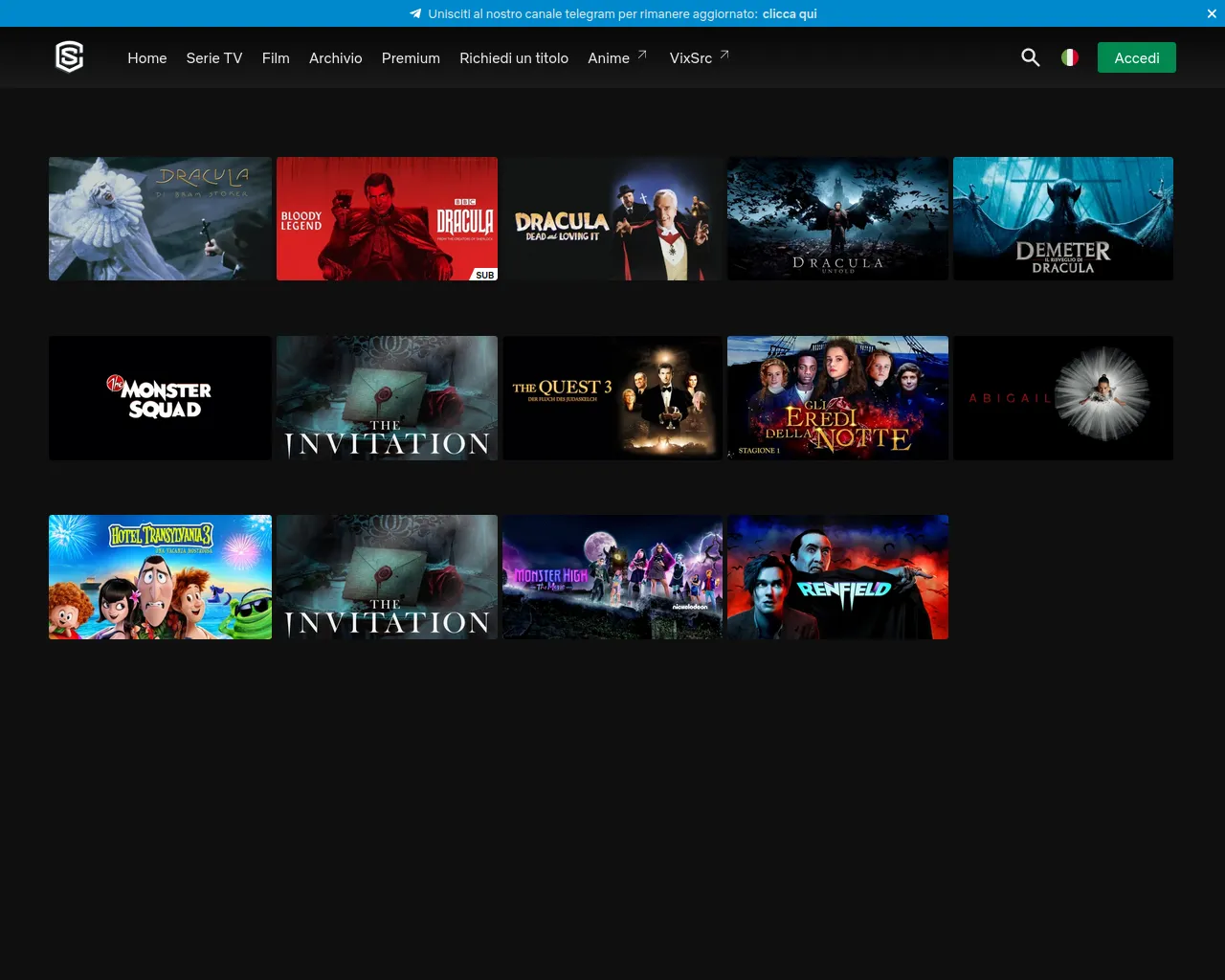Open the Archivio menu item
This screenshot has height=980, width=1225.
[335, 58]
